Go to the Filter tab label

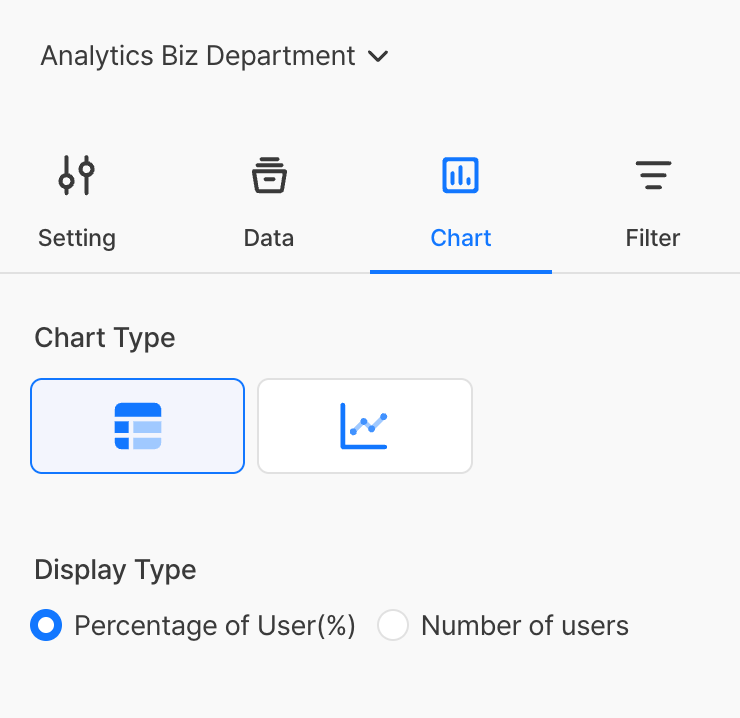tap(653, 238)
